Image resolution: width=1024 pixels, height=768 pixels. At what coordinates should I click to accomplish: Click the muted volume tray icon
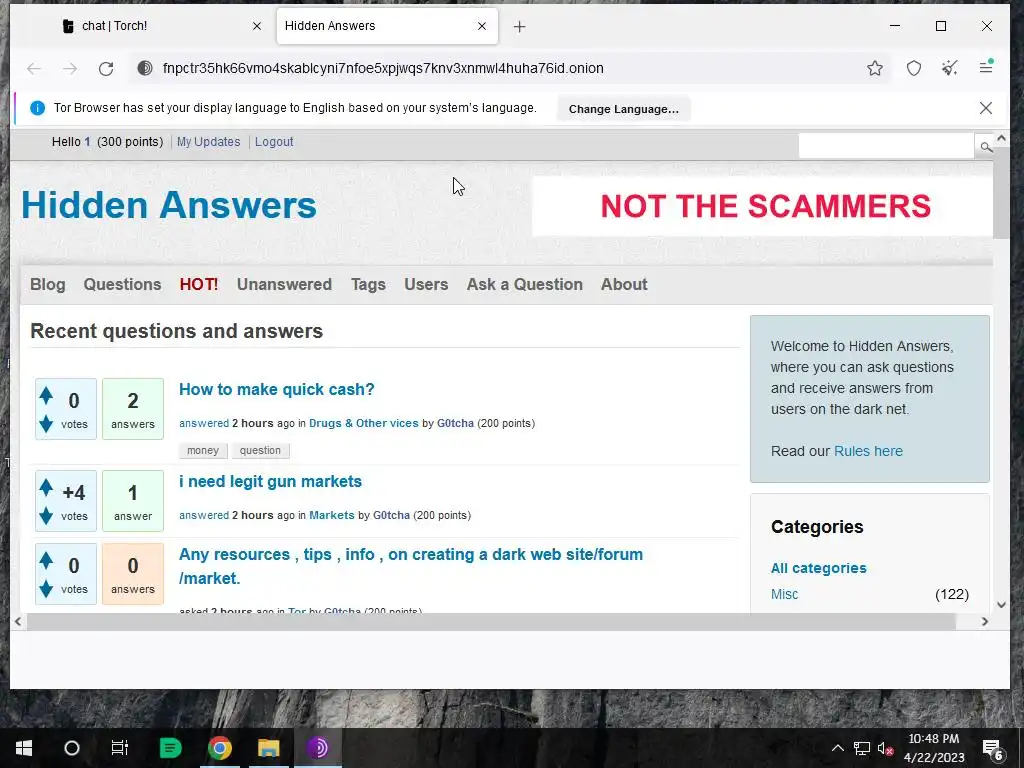(x=885, y=748)
